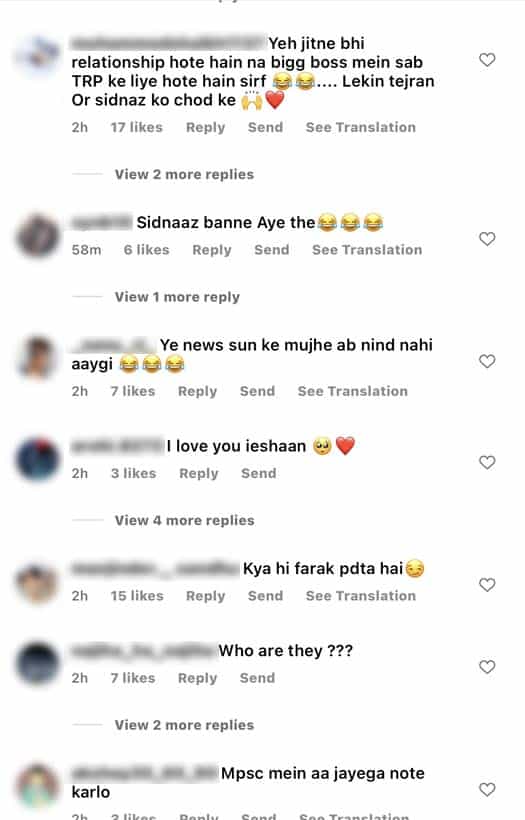This screenshot has width=525, height=820.
Task: Expand 'View 4 more replies'
Action: pyautogui.click(x=185, y=521)
